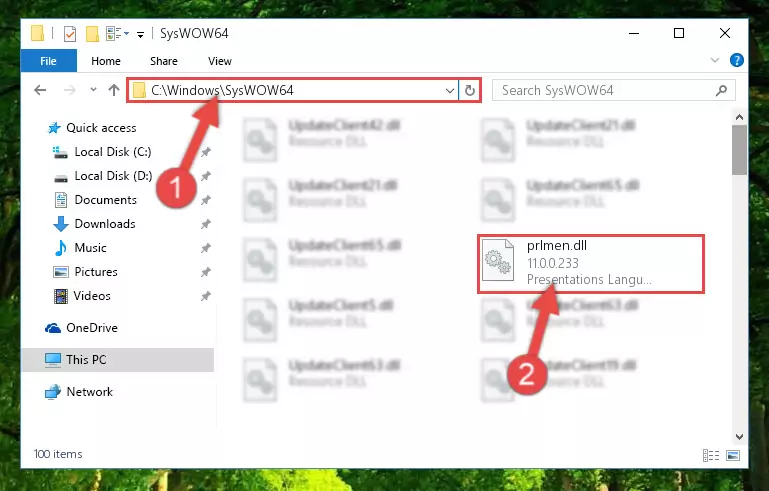Click the Downloads blue arrow icon

tap(60, 224)
